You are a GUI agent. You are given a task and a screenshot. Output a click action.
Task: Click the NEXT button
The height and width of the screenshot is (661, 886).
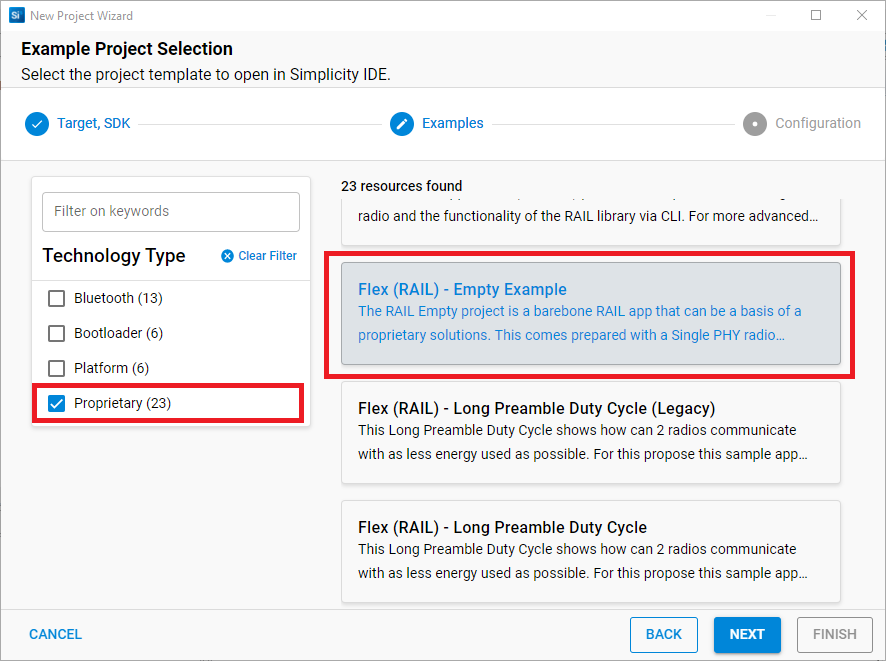coord(747,634)
